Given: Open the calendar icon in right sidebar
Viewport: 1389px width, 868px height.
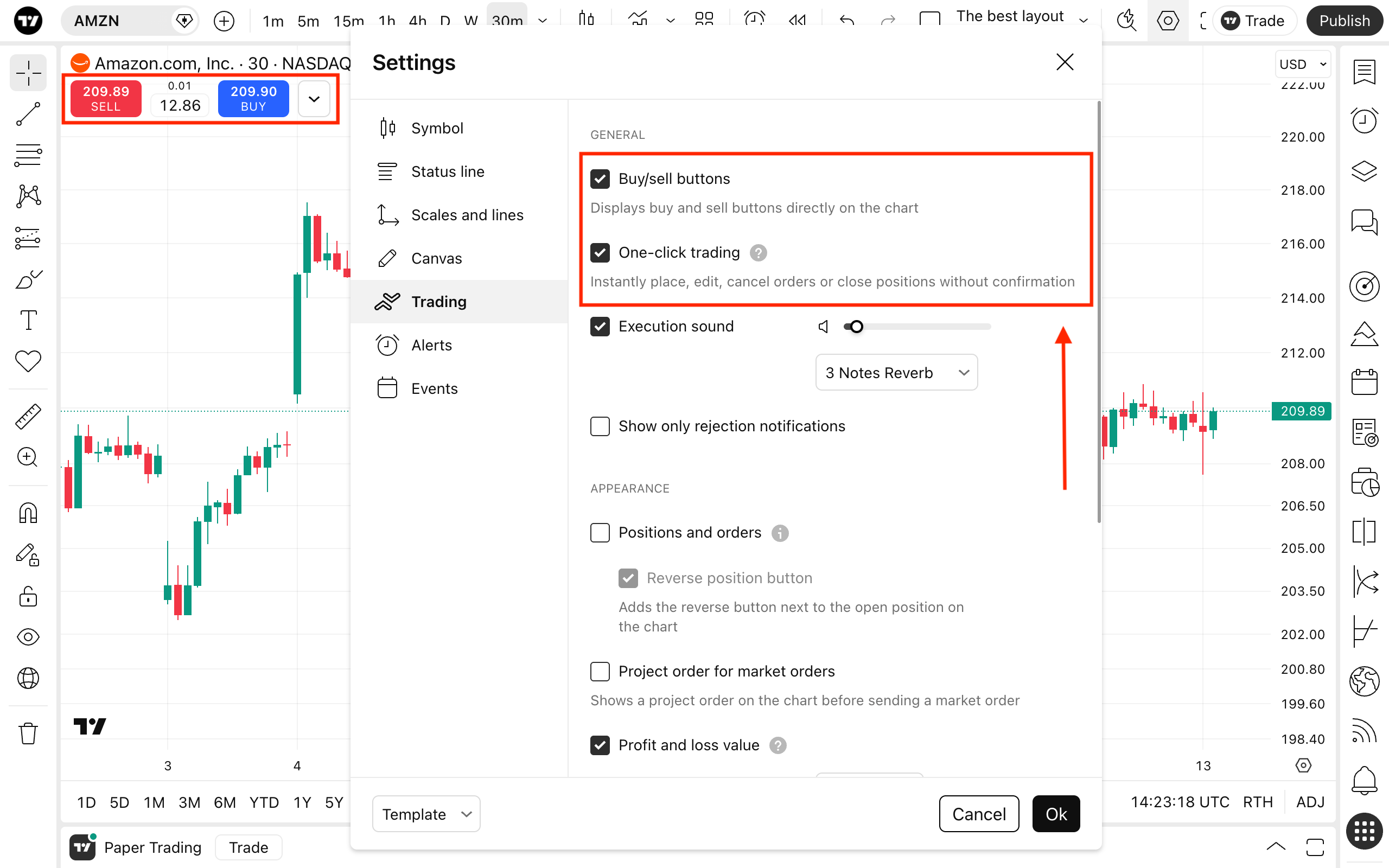Looking at the screenshot, I should (1363, 382).
